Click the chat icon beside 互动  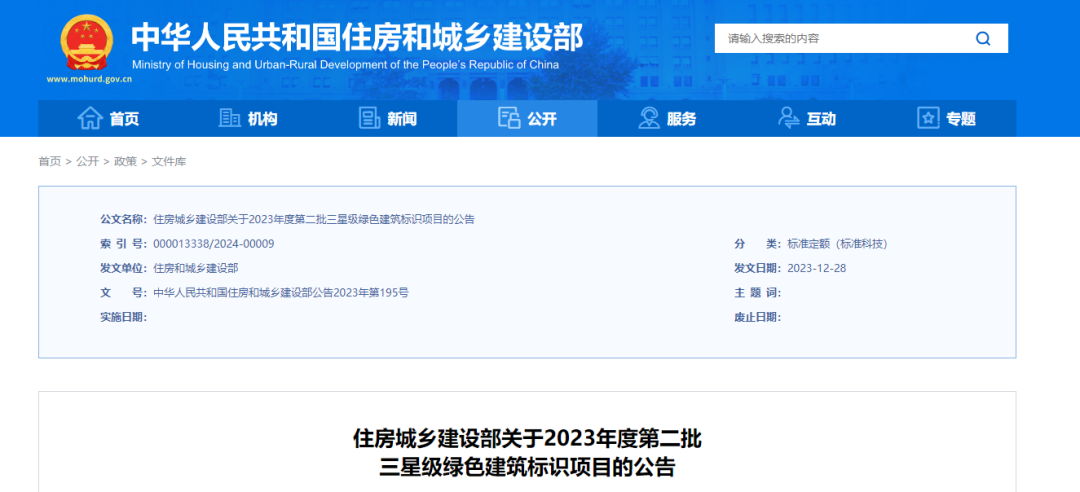789,119
